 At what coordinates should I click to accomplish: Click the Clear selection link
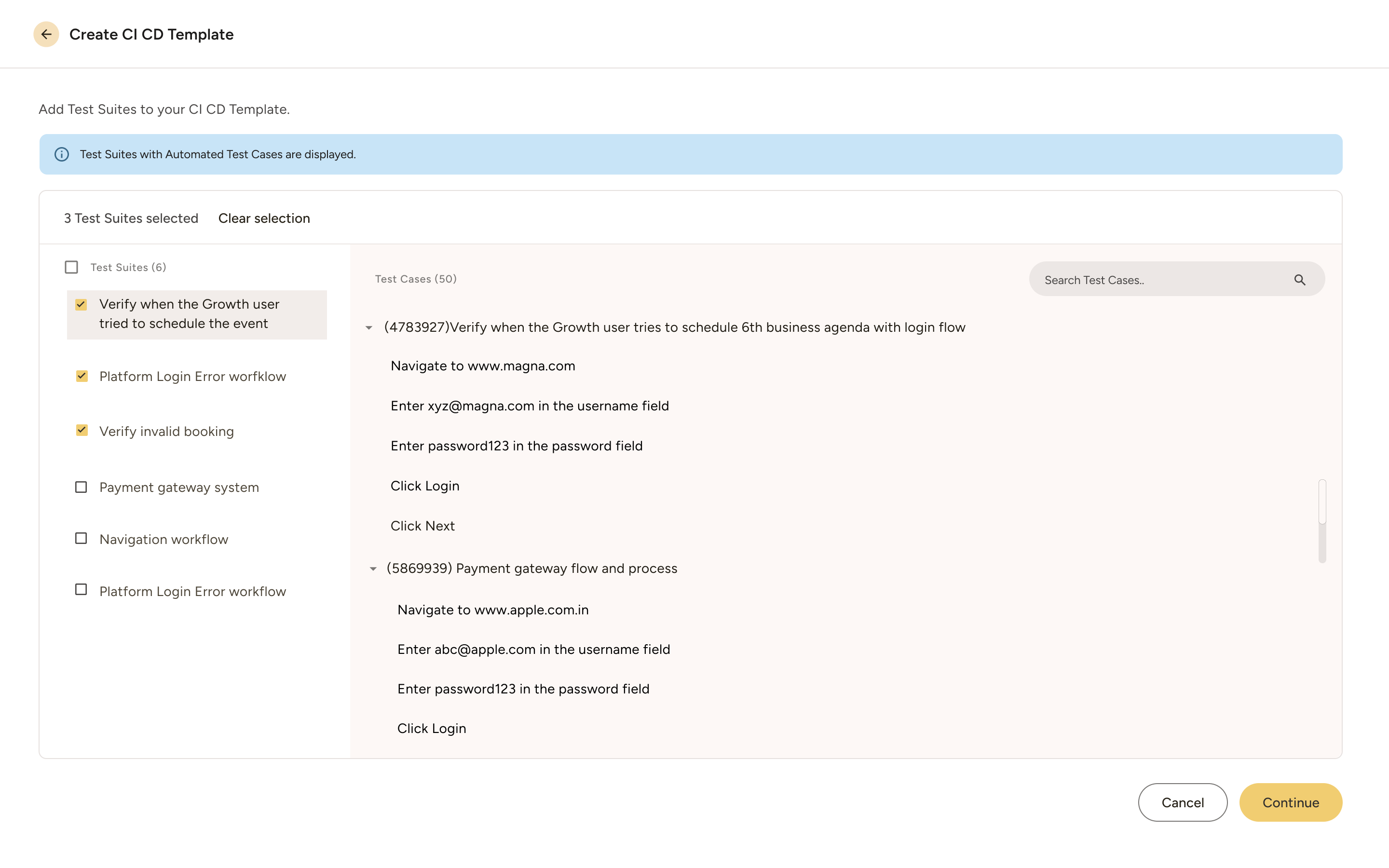tap(264, 218)
